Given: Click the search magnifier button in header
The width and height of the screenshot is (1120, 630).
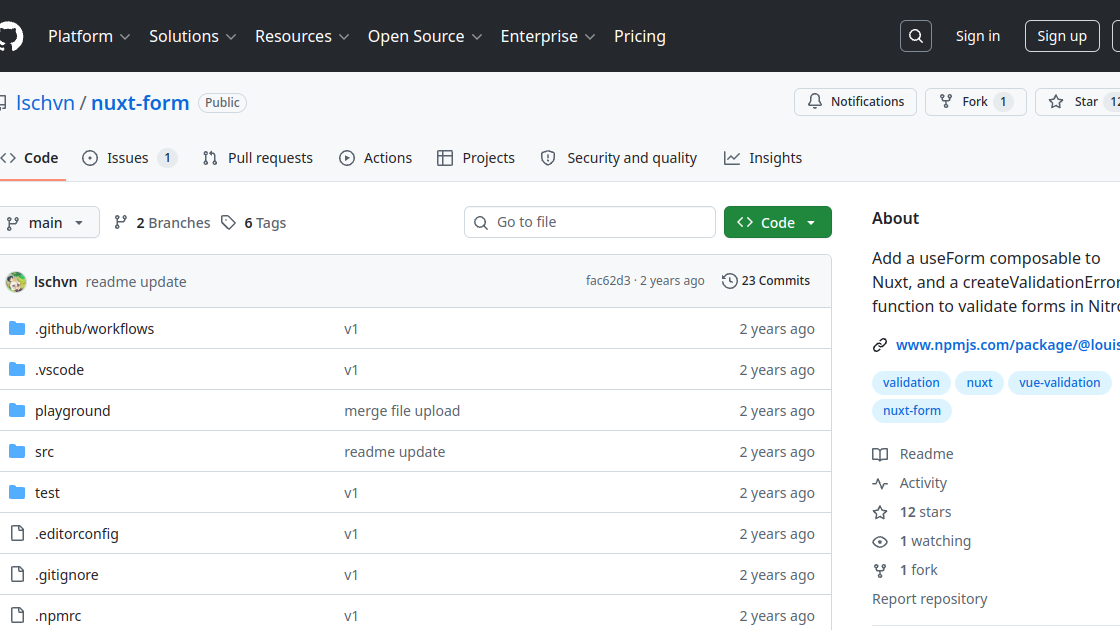Looking at the screenshot, I should point(915,36).
